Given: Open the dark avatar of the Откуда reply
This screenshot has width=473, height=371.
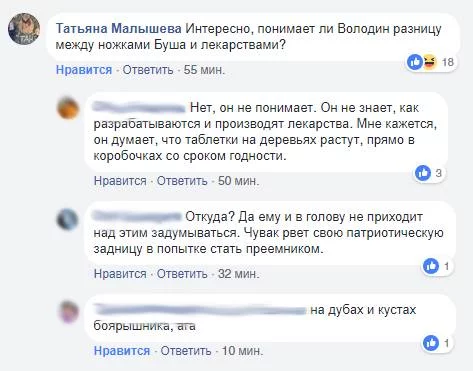Looking at the screenshot, I should pos(68,219).
